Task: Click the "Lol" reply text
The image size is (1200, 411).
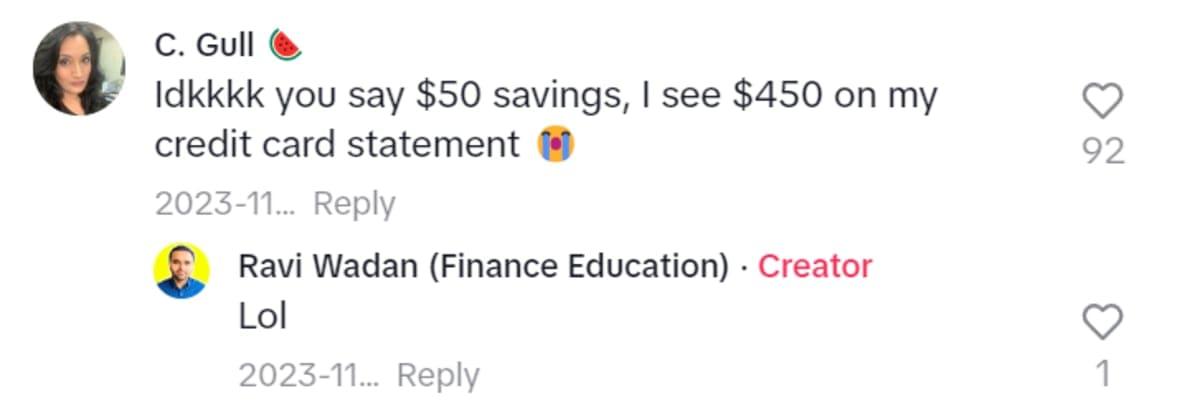Action: coord(263,317)
